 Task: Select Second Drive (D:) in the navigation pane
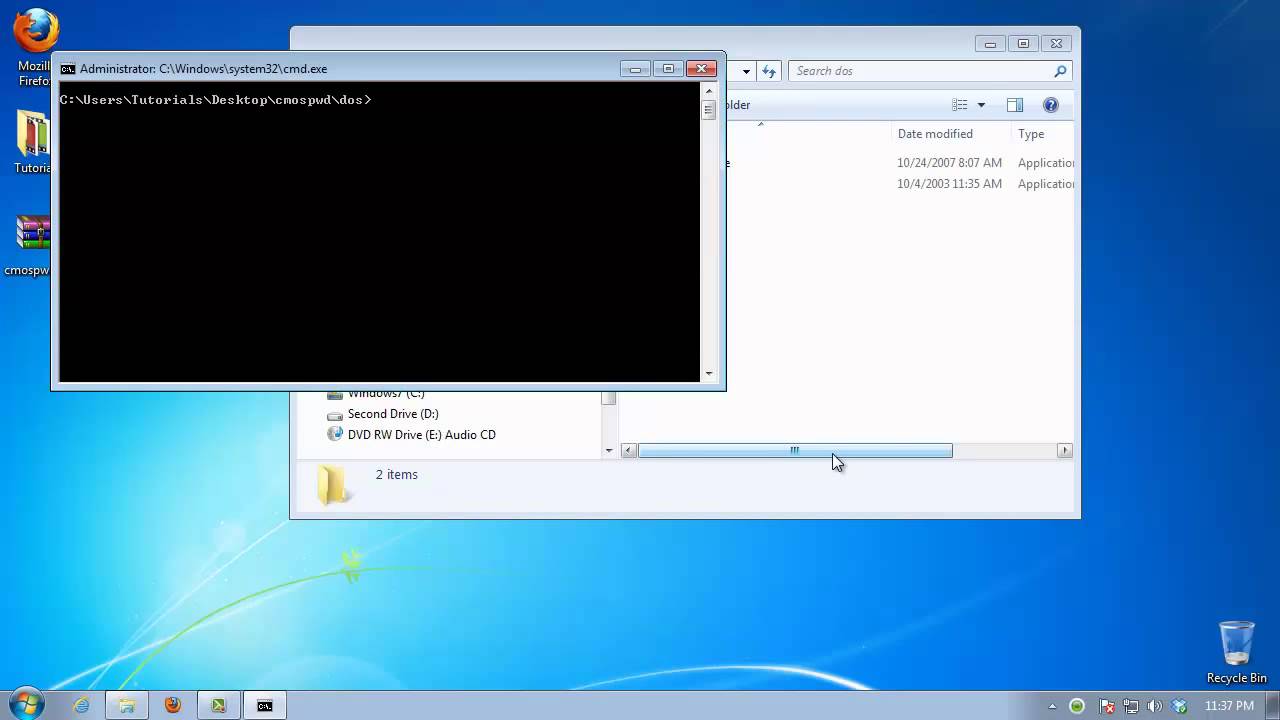click(393, 414)
